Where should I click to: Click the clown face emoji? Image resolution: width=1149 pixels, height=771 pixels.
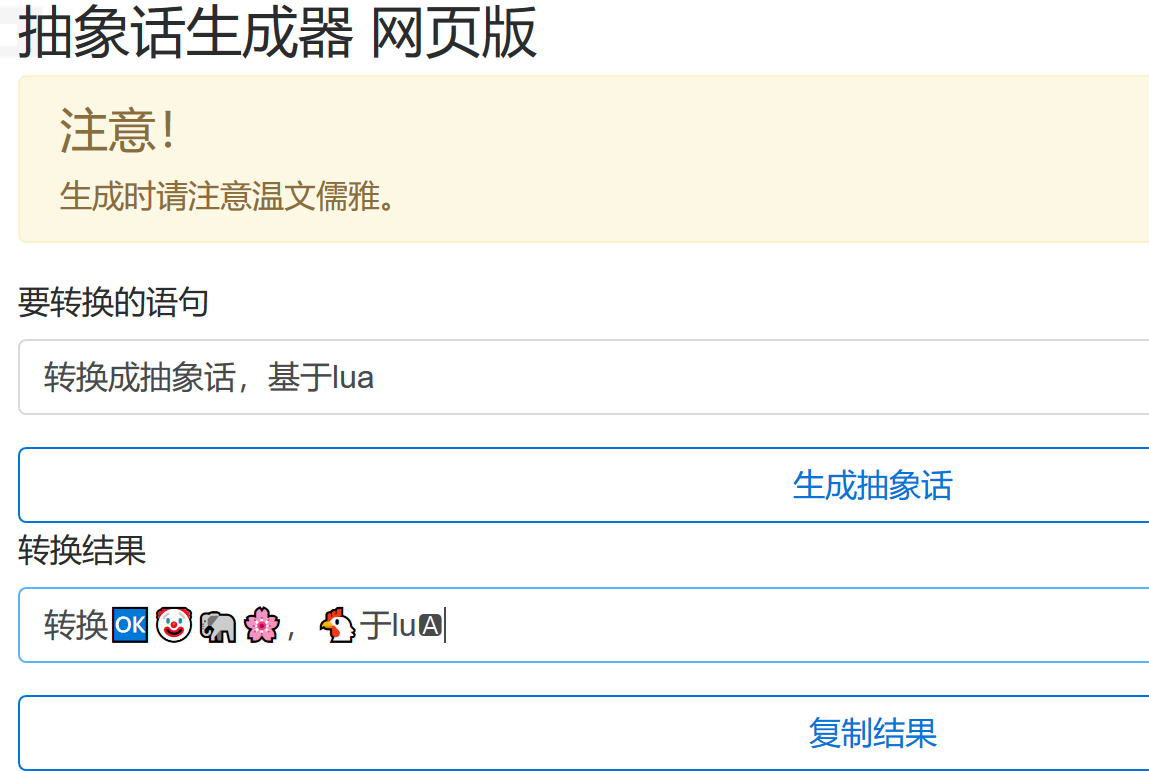[x=173, y=626]
